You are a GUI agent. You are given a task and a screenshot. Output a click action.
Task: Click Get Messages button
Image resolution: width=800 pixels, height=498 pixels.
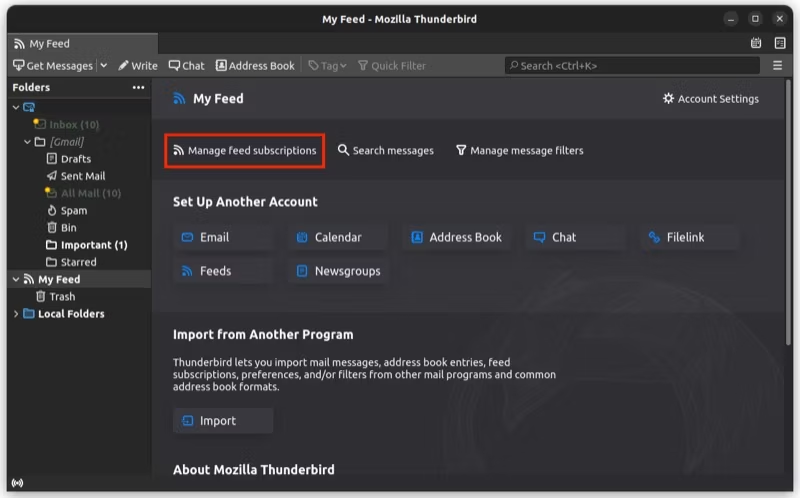(53, 66)
